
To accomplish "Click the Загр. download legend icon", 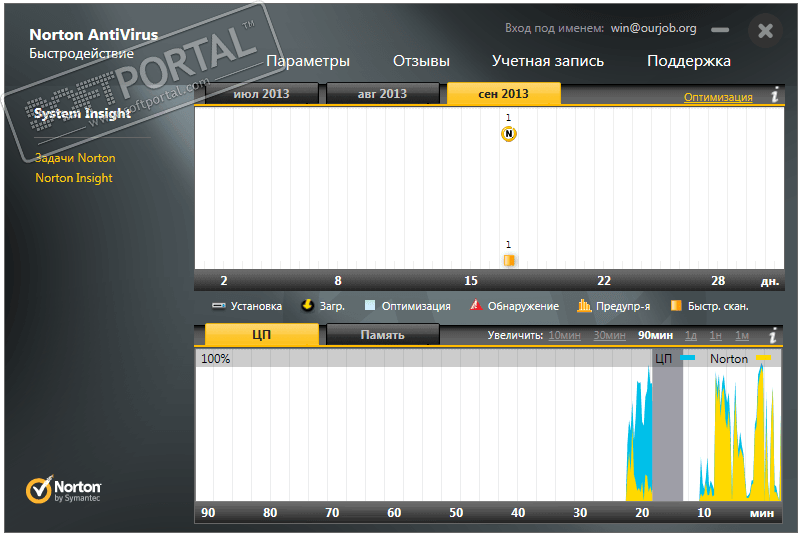I will [x=307, y=305].
